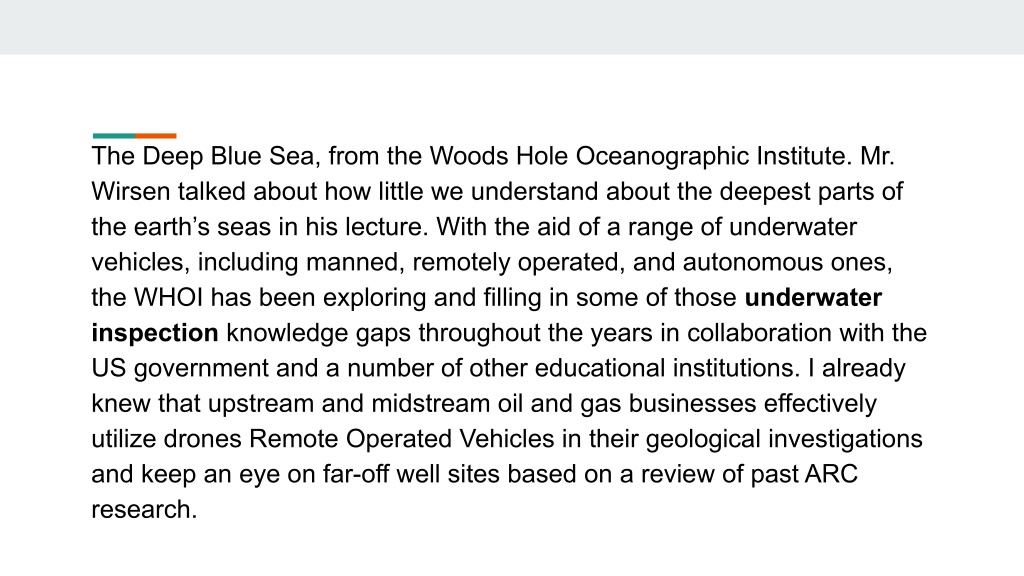The image size is (1024, 576).
Task: Click the gray header band at top
Action: coord(512,27)
